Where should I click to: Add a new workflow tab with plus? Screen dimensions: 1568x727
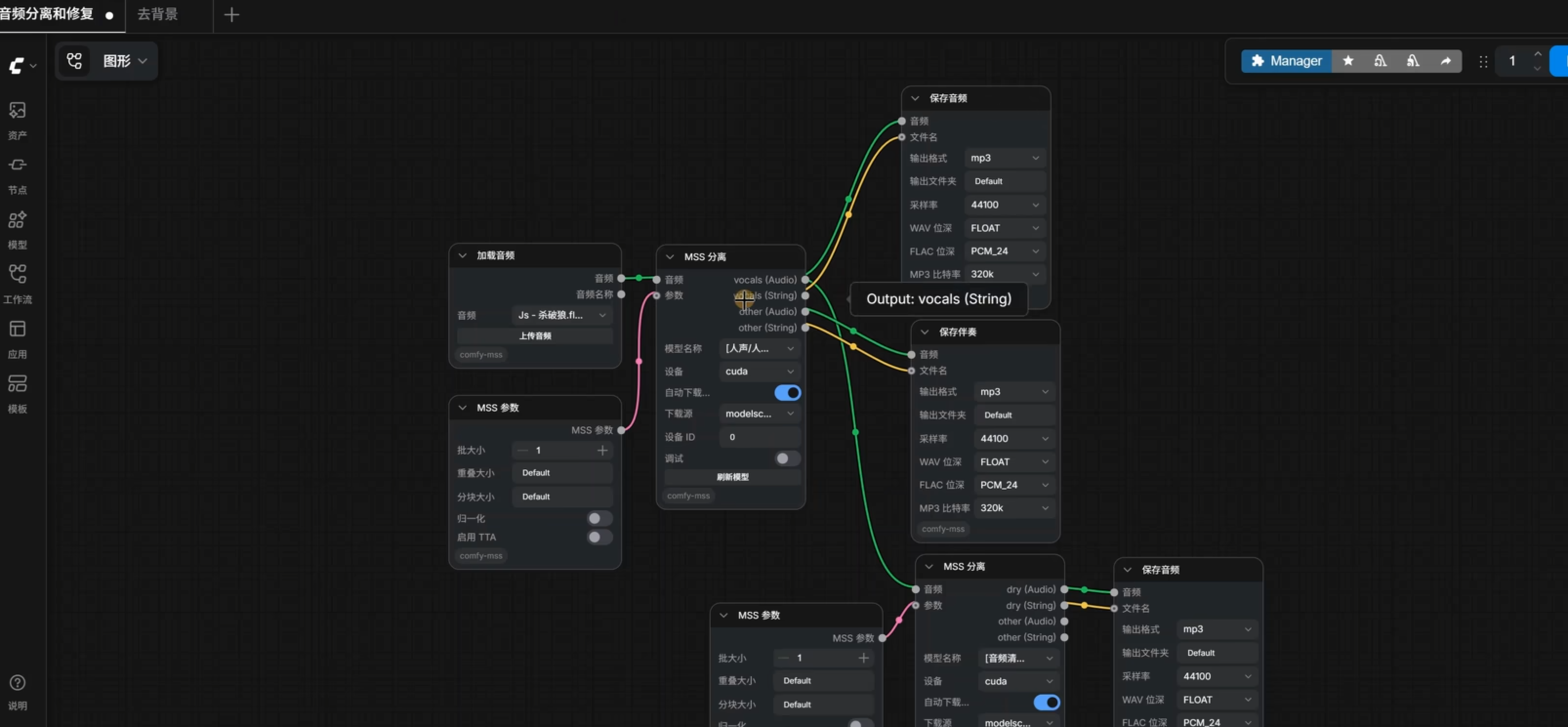click(x=231, y=15)
